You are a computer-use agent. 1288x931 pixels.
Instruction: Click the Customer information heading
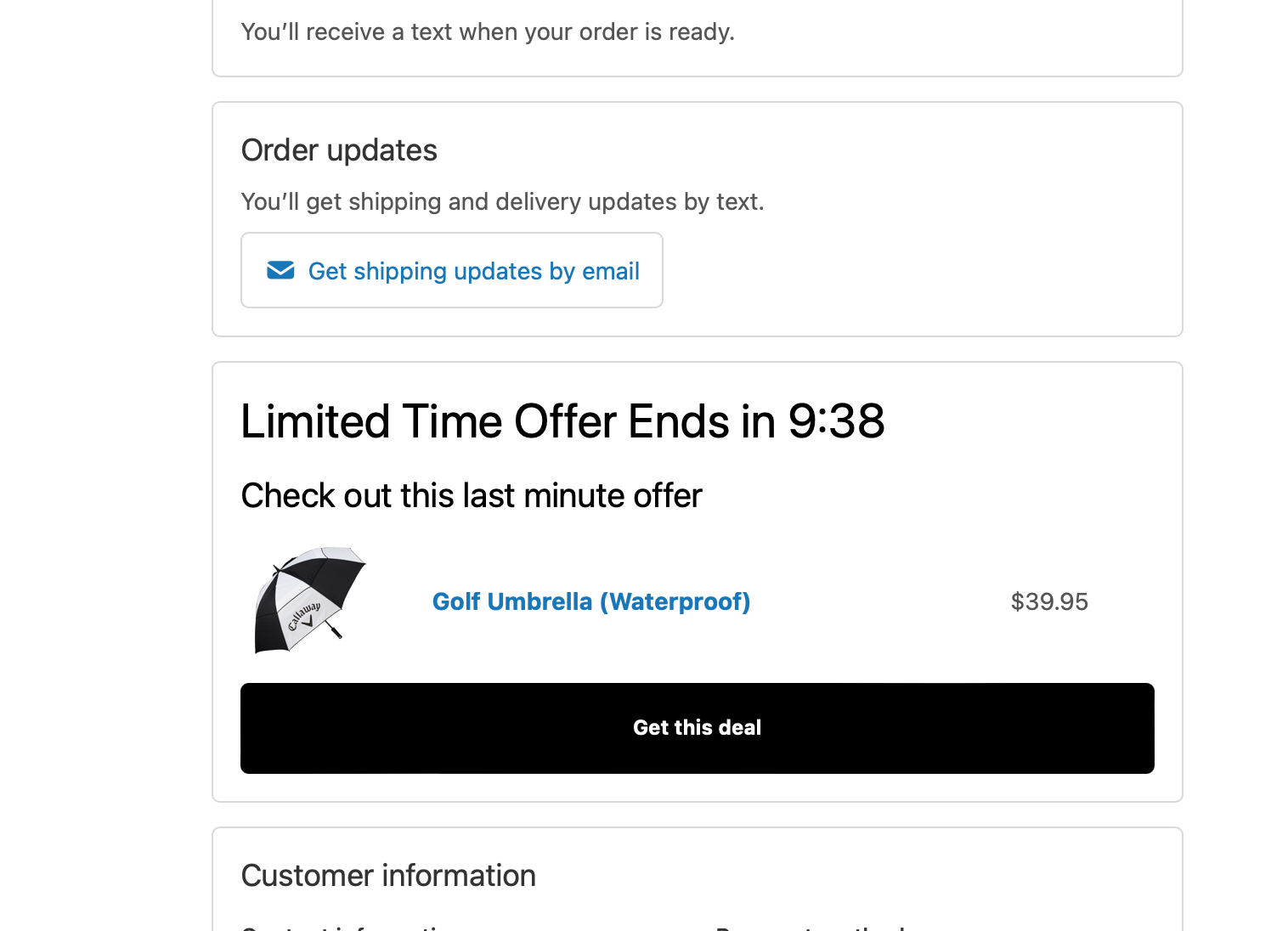[x=388, y=876]
